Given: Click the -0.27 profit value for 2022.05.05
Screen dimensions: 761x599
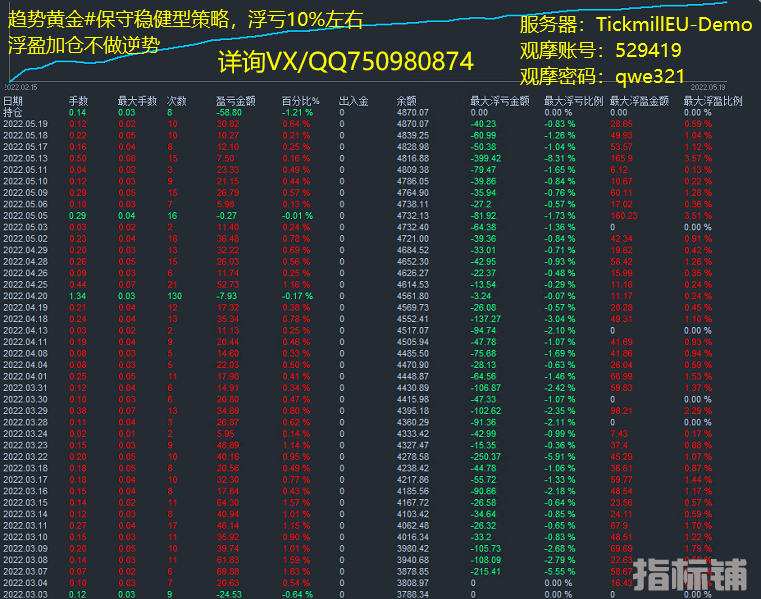Looking at the screenshot, I should 227,216.
